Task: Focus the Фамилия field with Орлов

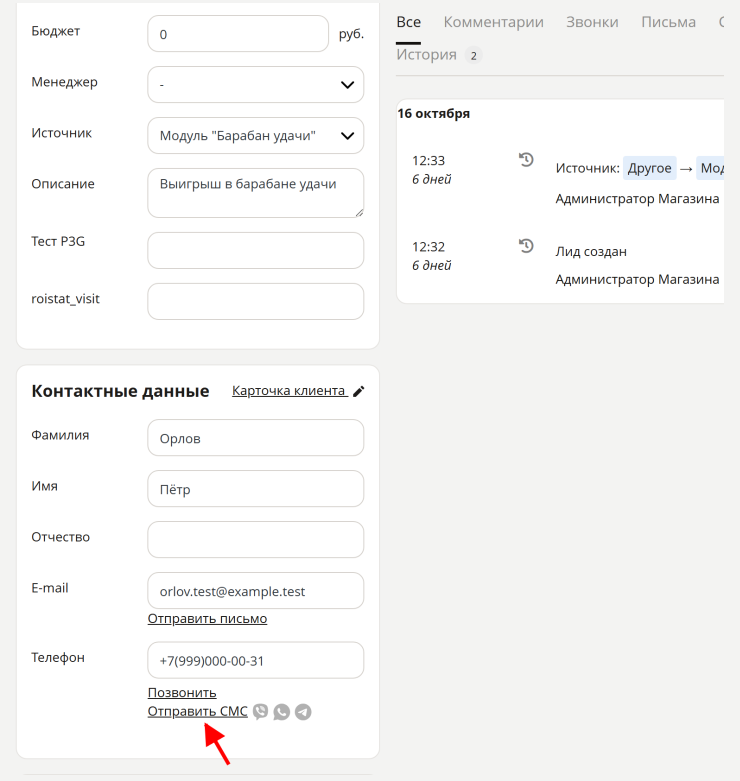Action: [x=255, y=438]
